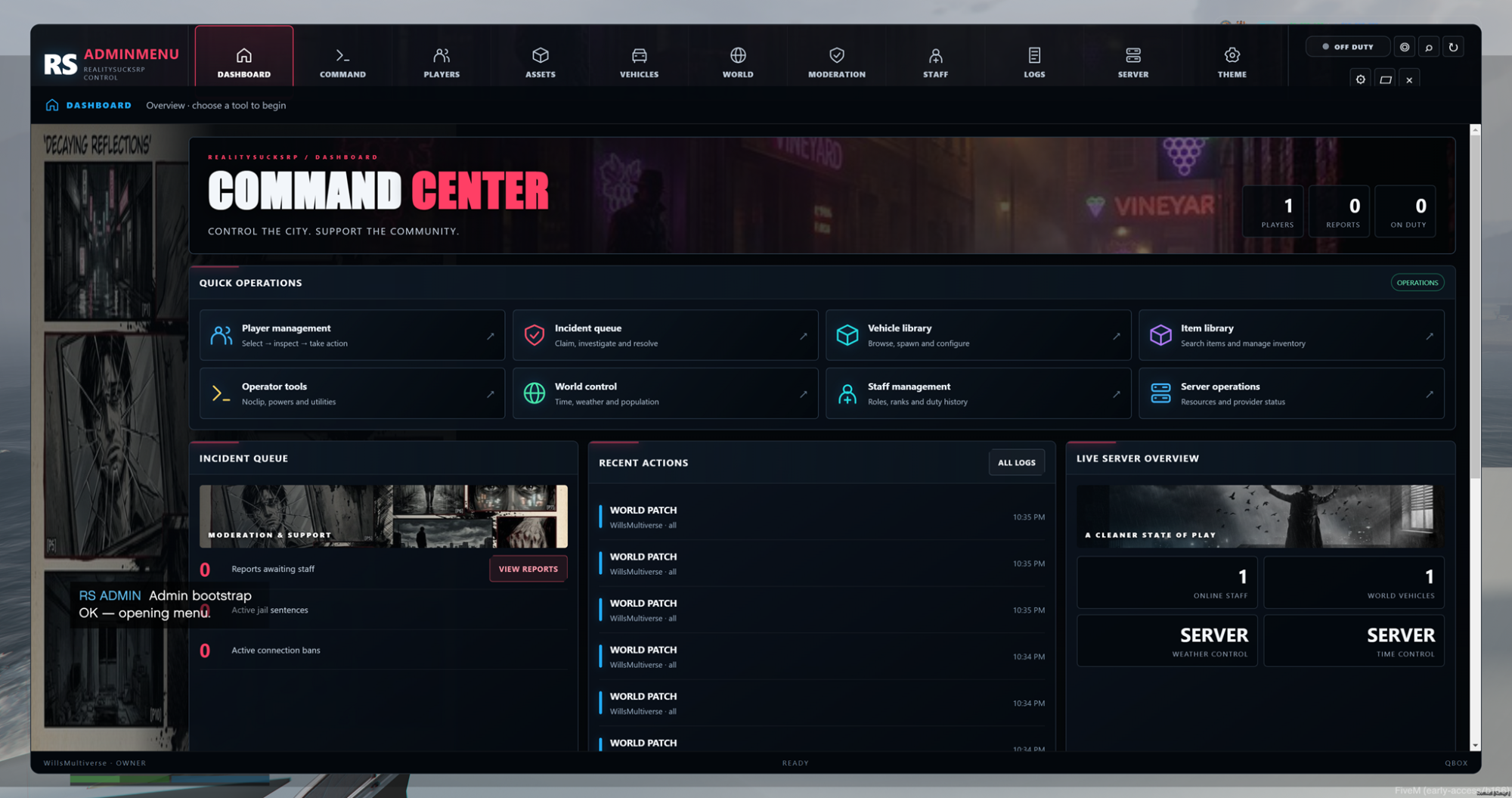This screenshot has height=798, width=1512.
Task: Open the Server tab
Action: [1132, 62]
